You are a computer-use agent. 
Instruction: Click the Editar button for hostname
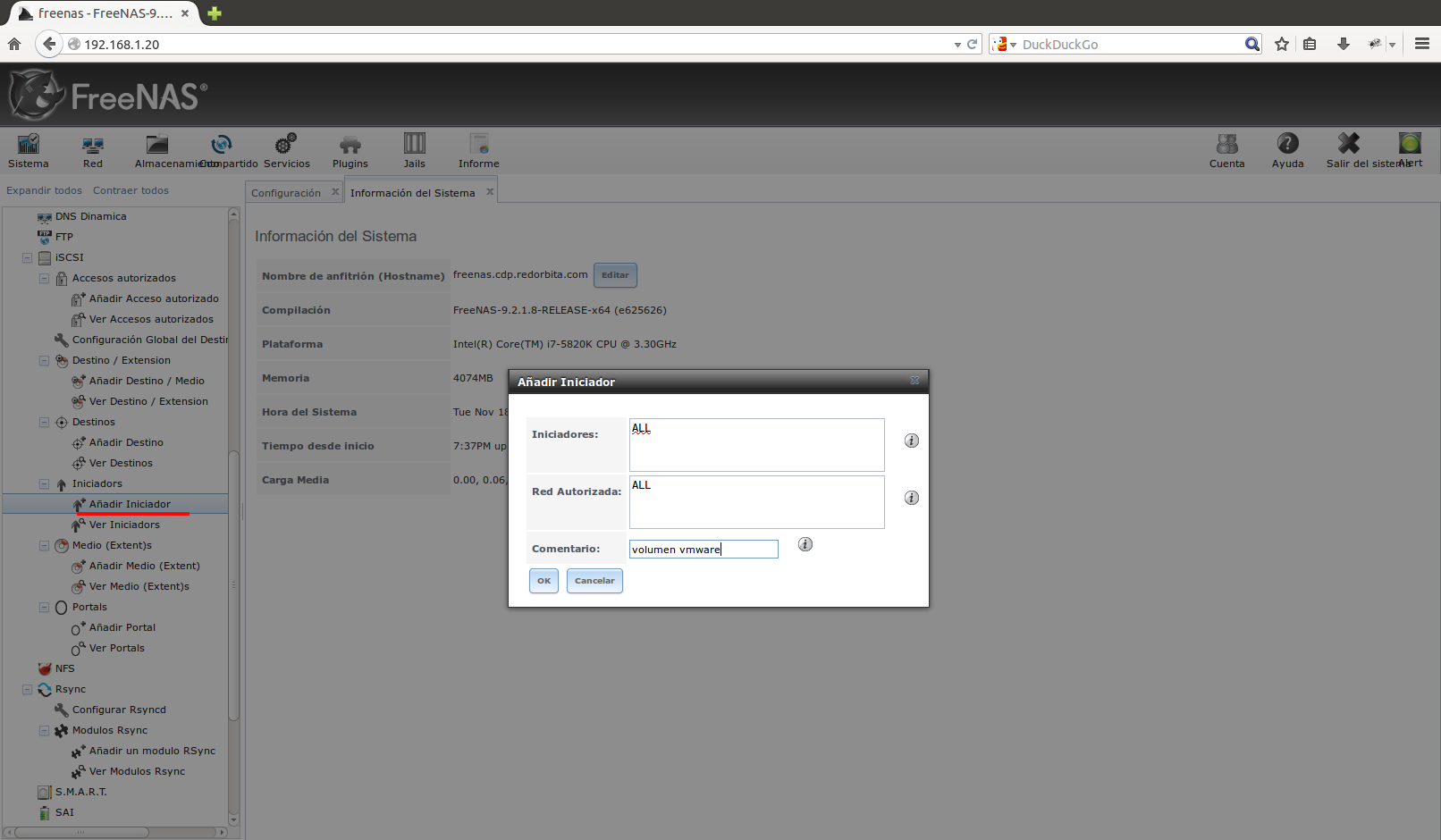pyautogui.click(x=615, y=275)
